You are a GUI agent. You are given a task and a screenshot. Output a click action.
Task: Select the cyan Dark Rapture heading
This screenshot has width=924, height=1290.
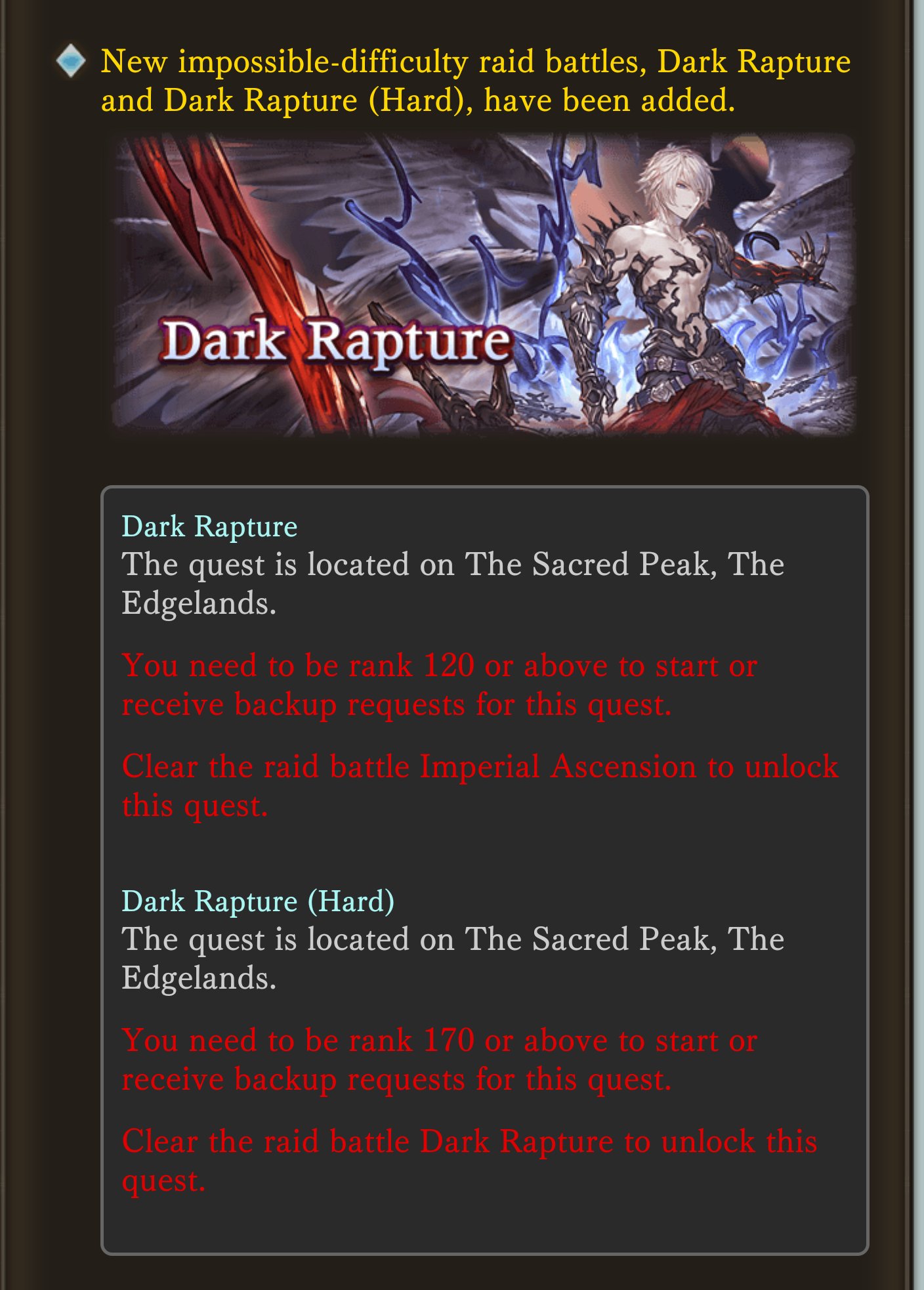click(x=210, y=527)
